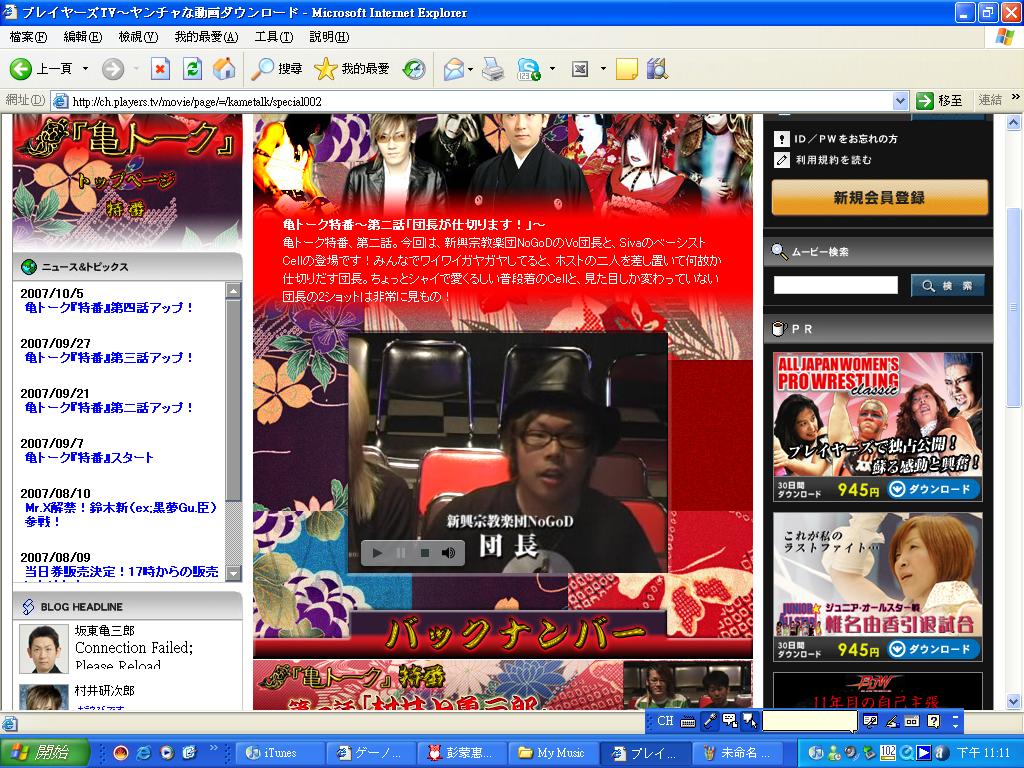Play the video with play control
Viewport: 1024px width, 768px height.
[x=377, y=553]
